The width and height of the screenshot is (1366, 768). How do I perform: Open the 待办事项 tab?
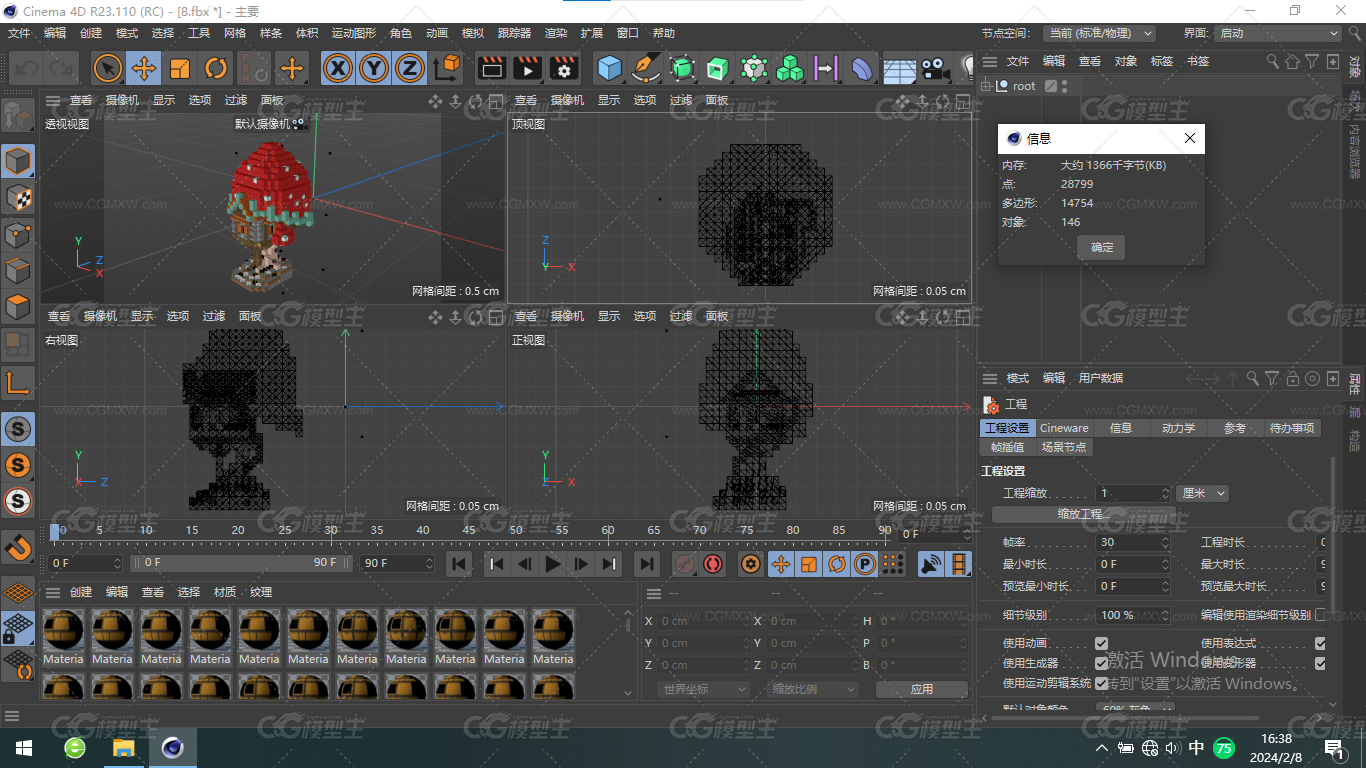[1292, 428]
